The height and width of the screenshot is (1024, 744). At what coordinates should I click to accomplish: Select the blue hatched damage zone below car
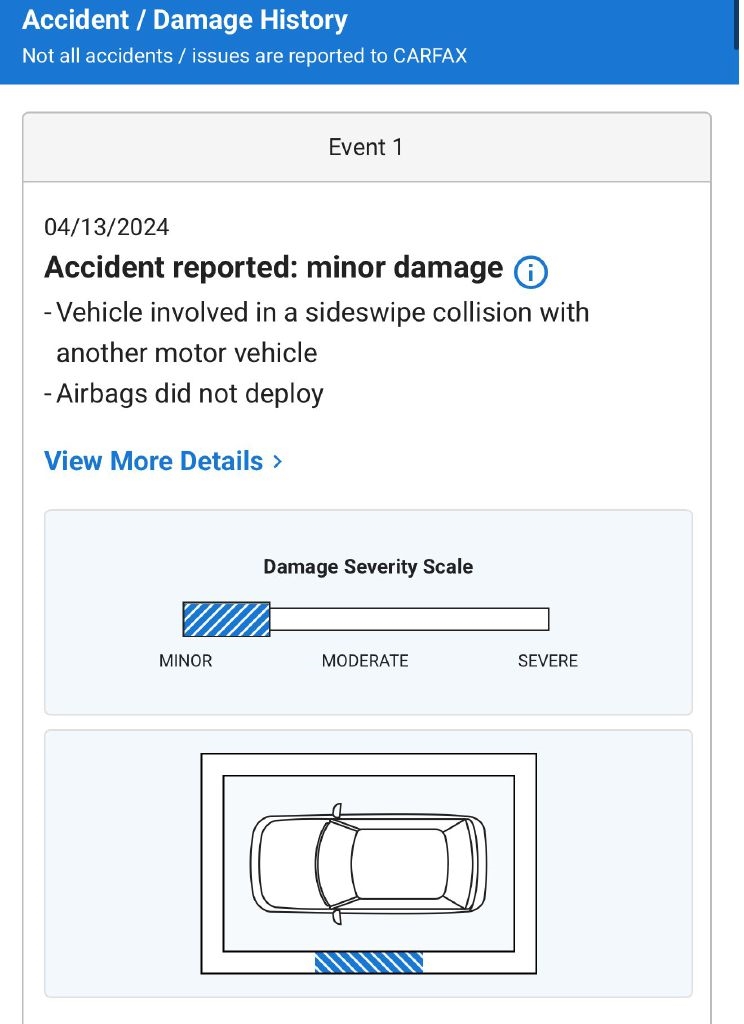[368, 962]
